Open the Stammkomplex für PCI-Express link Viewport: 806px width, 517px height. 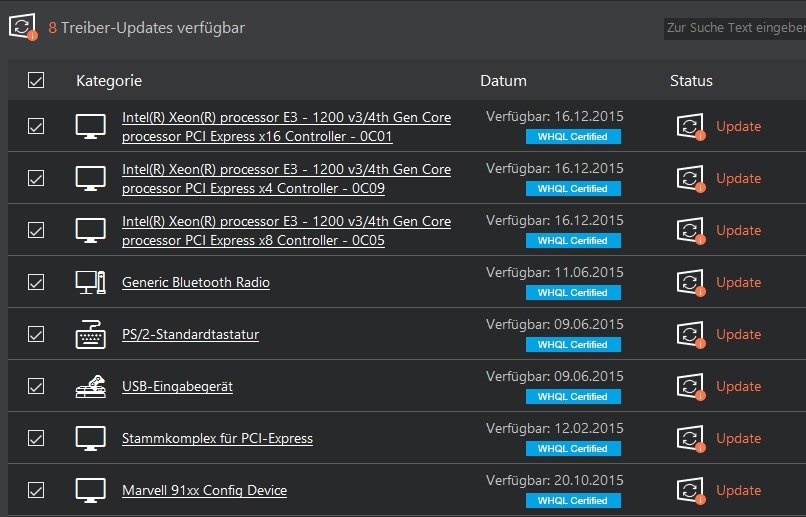(x=217, y=438)
